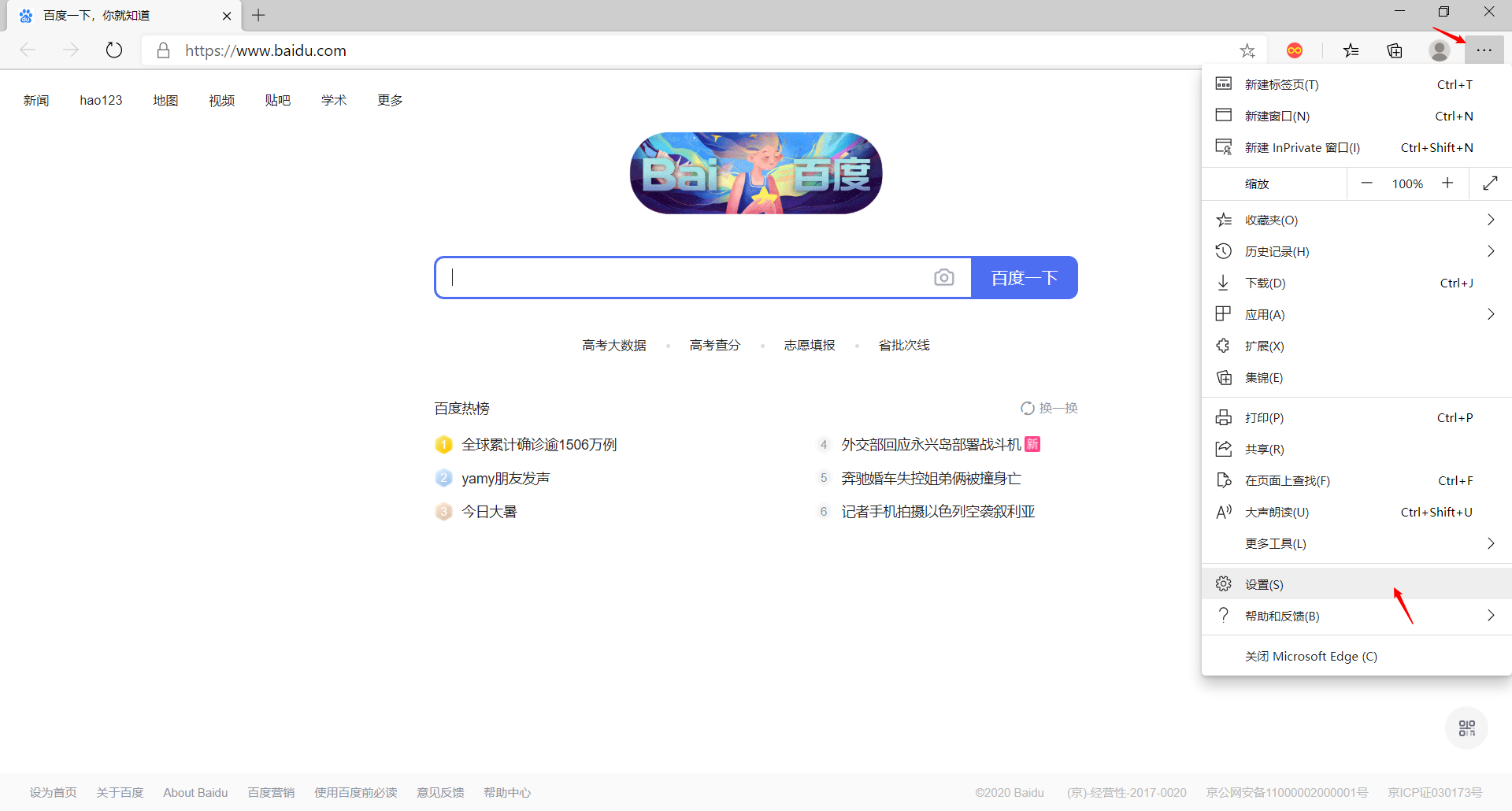The image size is (1512, 811).
Task: Open 下载(D) from menu
Action: 1356,283
